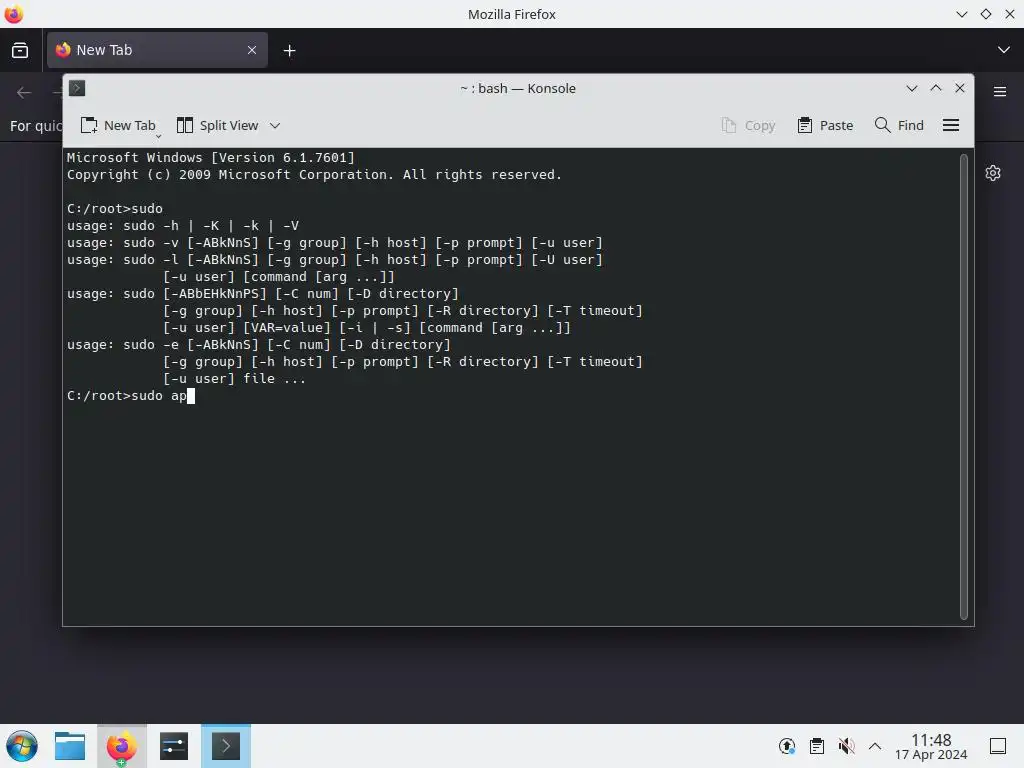Close the Firefox New Tab tab
Image resolution: width=1024 pixels, height=768 pixels.
coord(252,50)
